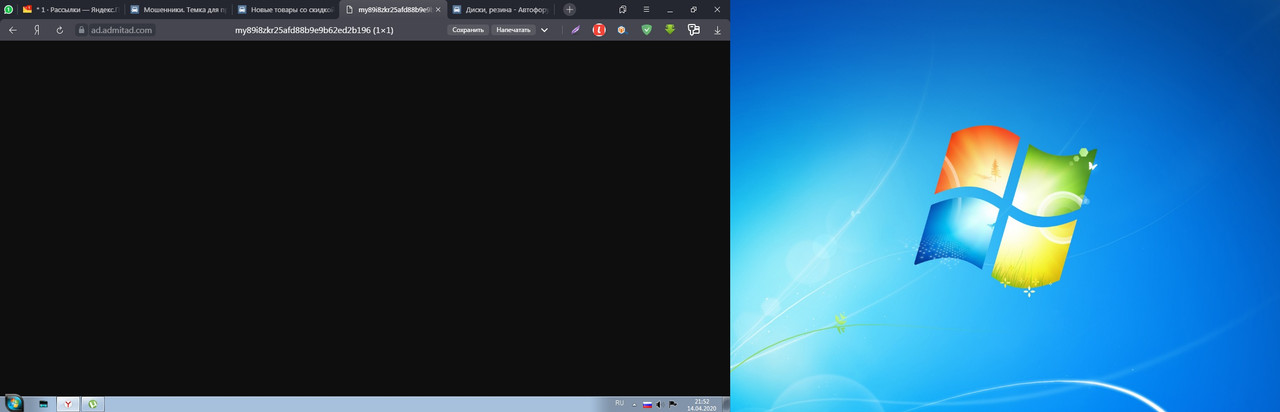Screen dimensions: 1280x412
Task: Show hidden tray icons arrow
Action: (634, 404)
